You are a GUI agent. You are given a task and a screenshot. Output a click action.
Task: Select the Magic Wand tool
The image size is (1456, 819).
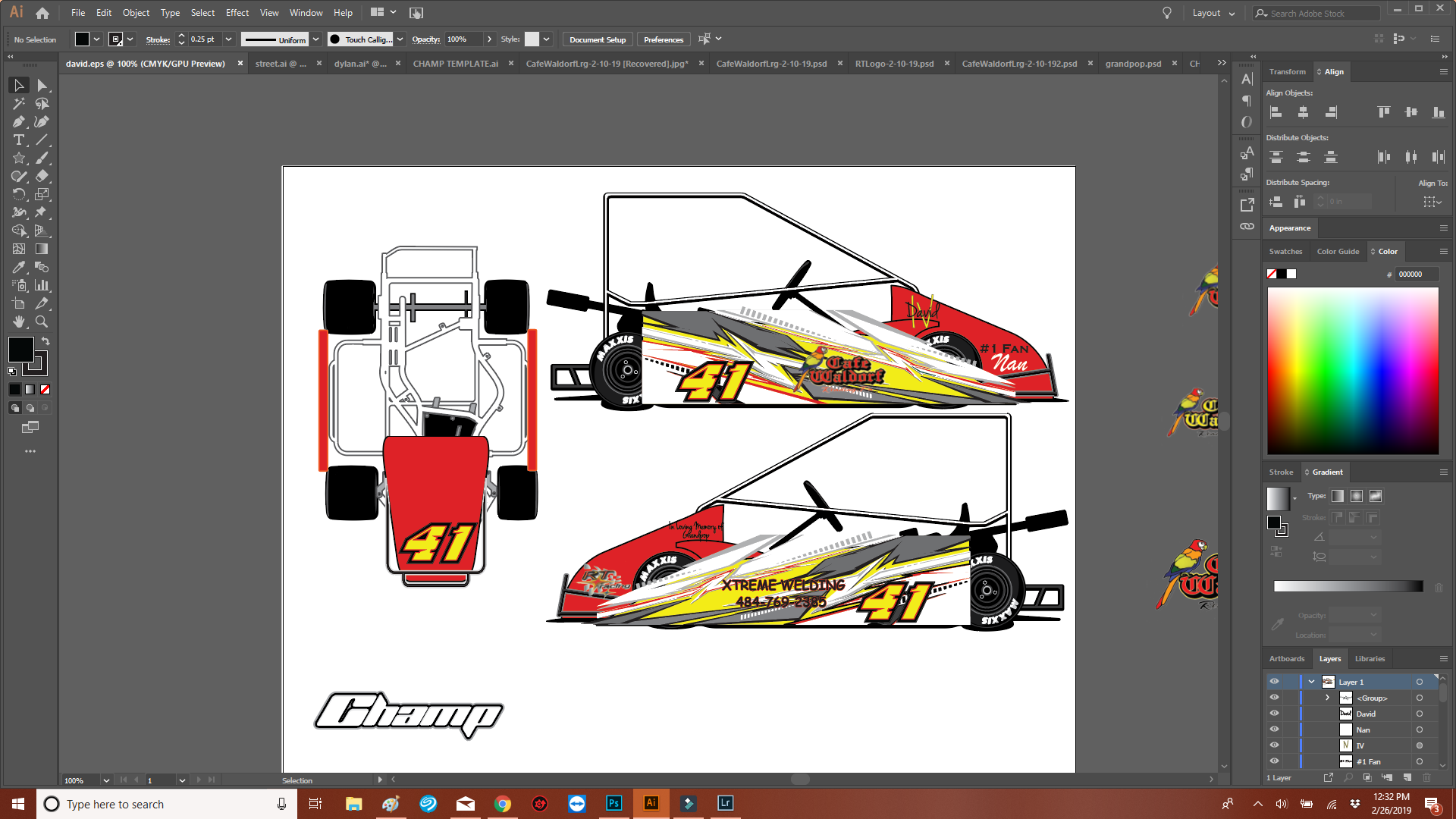[19, 103]
